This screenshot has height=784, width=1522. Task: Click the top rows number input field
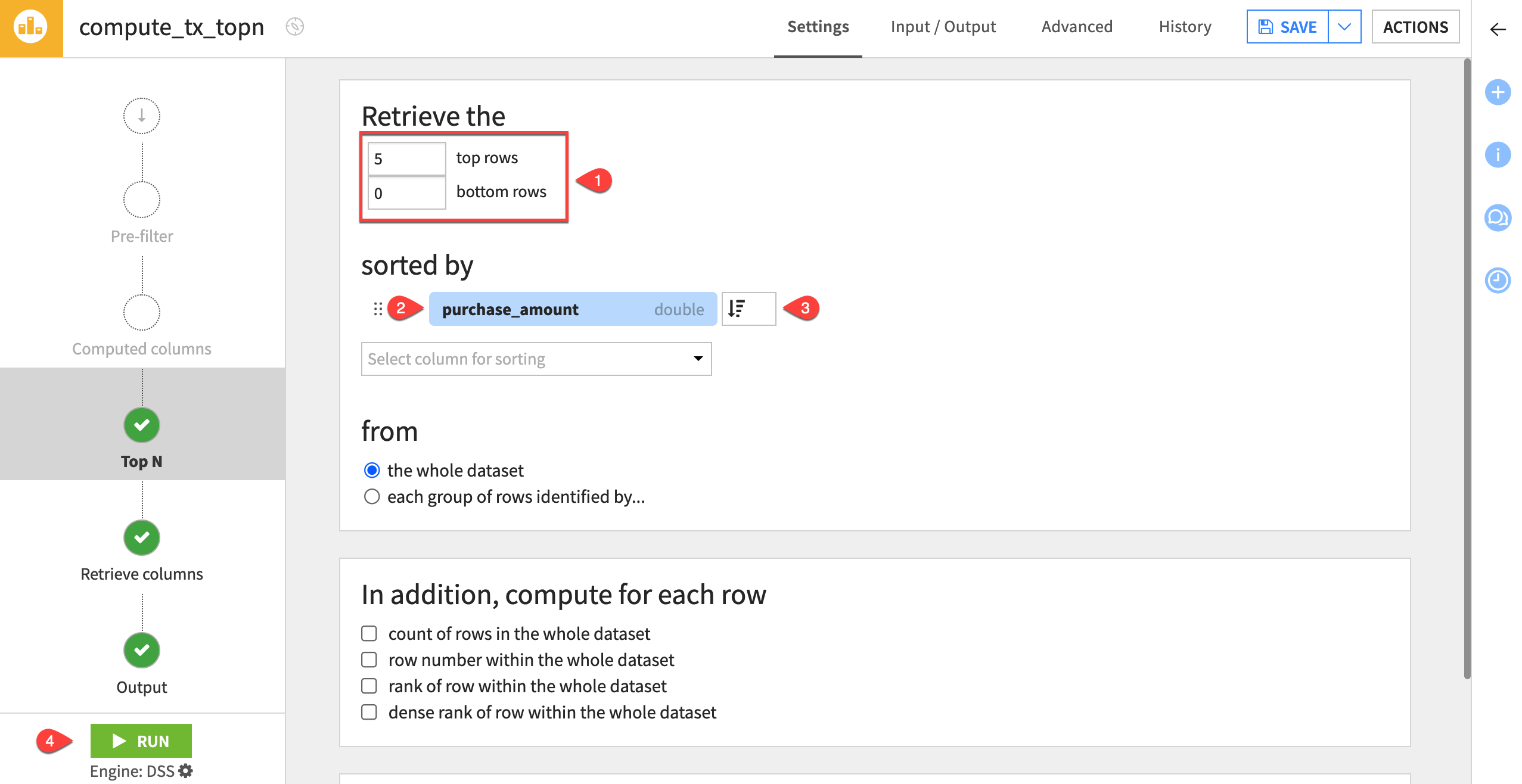coord(405,156)
